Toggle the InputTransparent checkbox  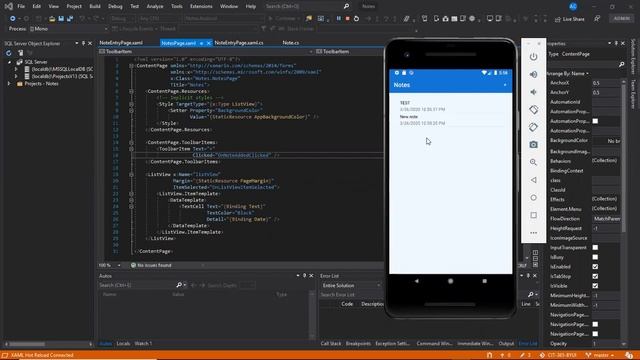coord(595,247)
